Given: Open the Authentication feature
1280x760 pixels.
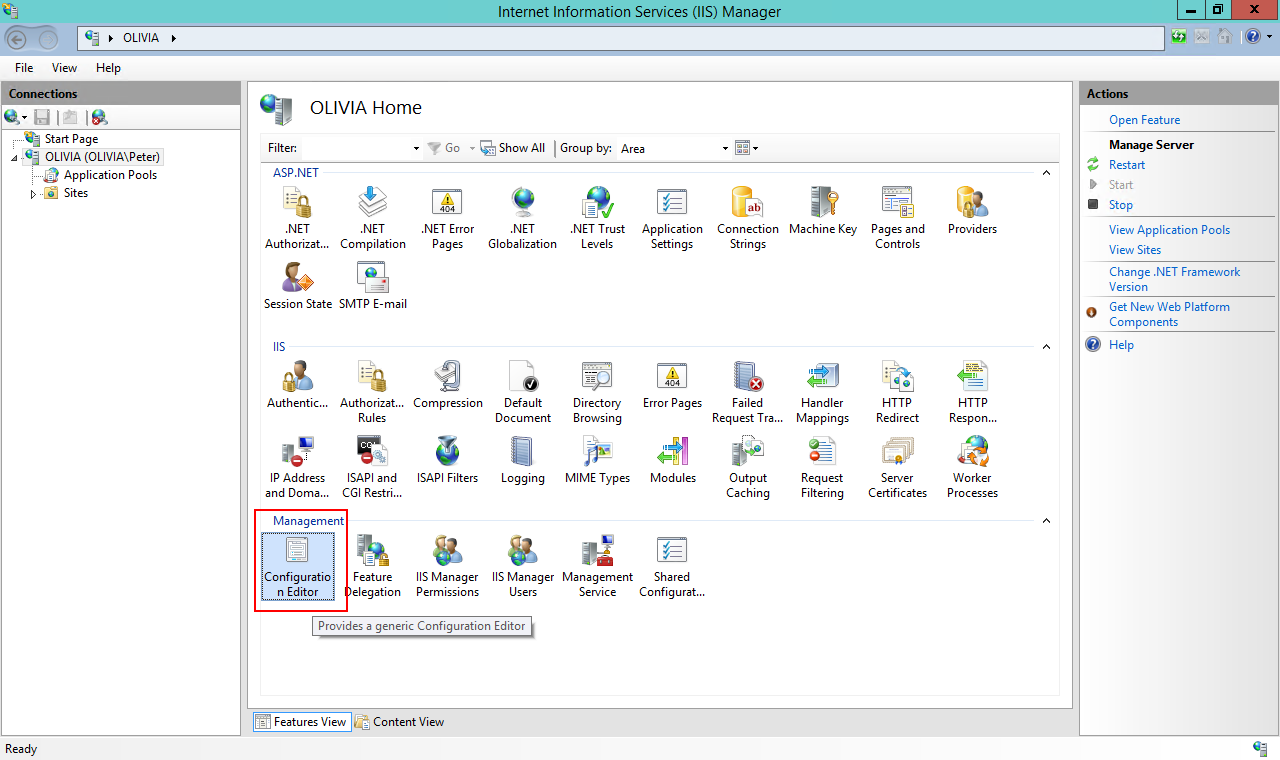Looking at the screenshot, I should [297, 385].
